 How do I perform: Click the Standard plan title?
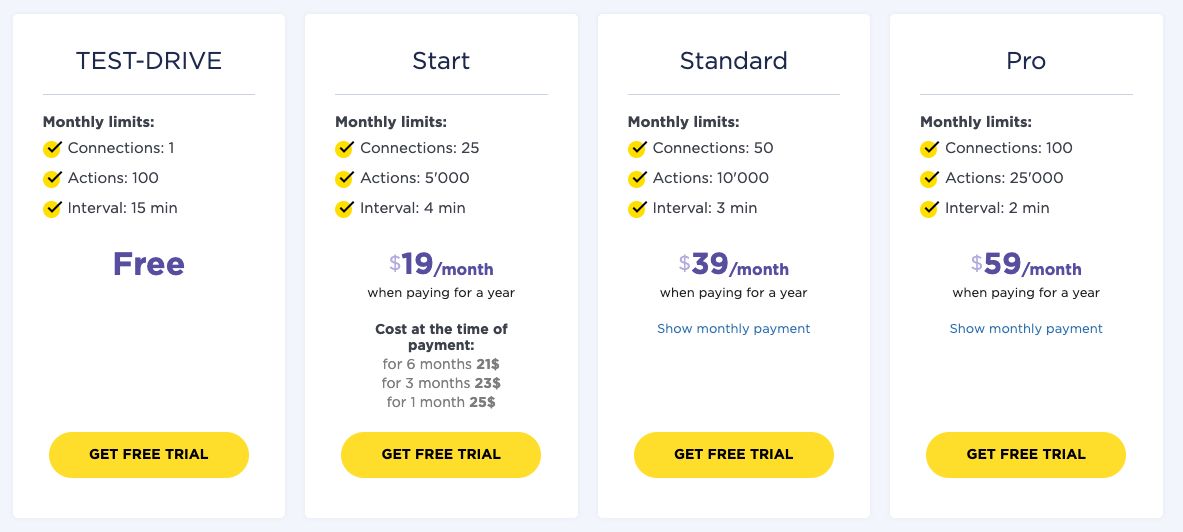point(733,61)
